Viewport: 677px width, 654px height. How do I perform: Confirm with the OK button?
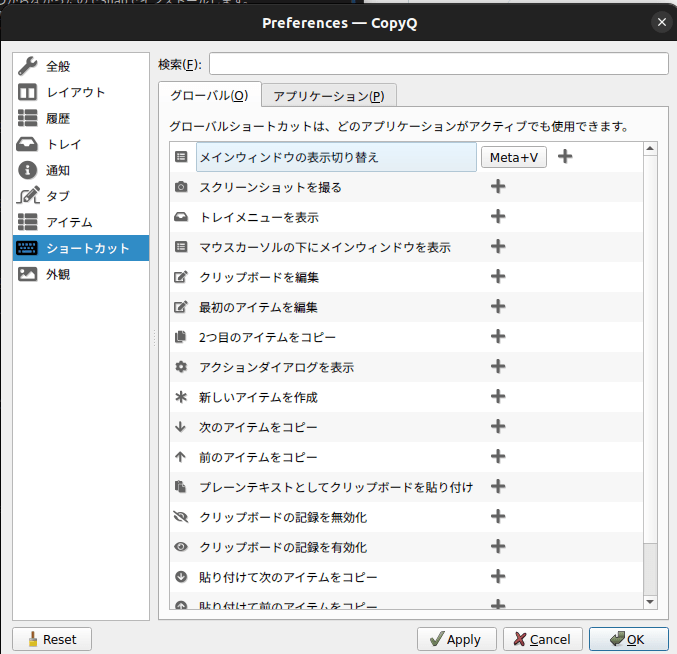click(x=629, y=639)
